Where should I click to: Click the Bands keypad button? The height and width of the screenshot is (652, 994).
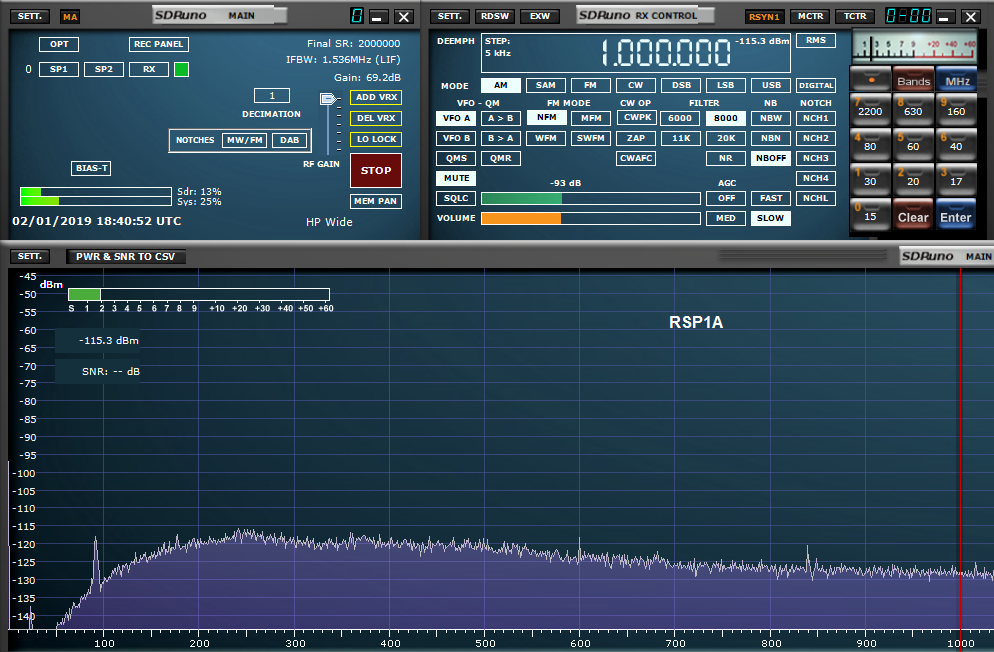(913, 80)
